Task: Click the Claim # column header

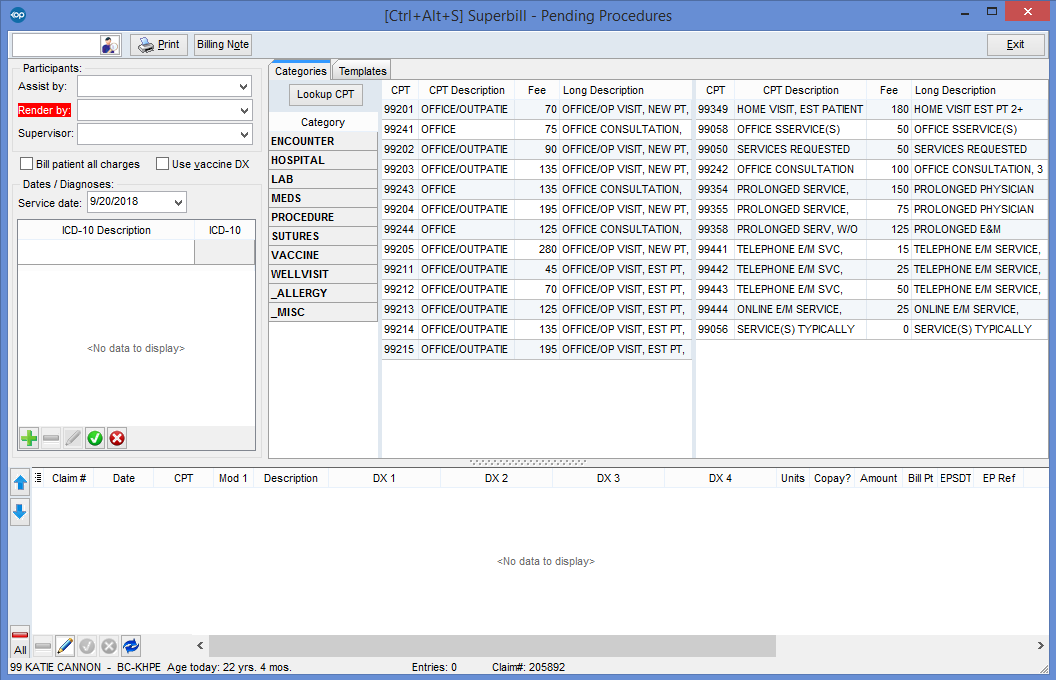Action: 69,478
